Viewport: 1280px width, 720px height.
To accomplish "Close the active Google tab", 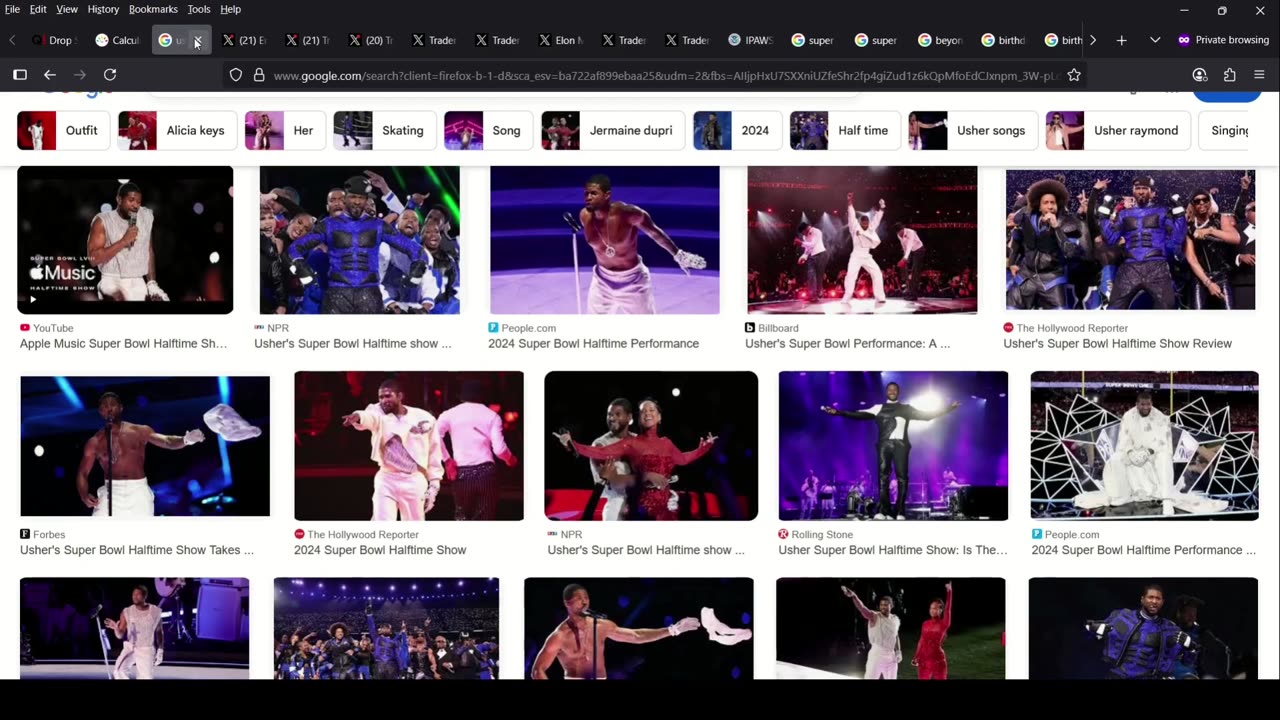I will (198, 40).
